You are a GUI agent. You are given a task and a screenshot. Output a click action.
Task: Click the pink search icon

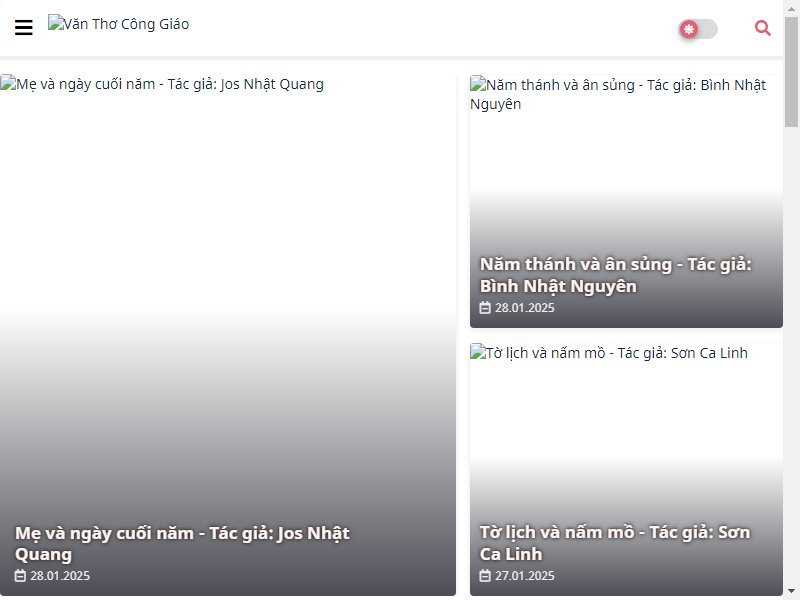point(762,28)
